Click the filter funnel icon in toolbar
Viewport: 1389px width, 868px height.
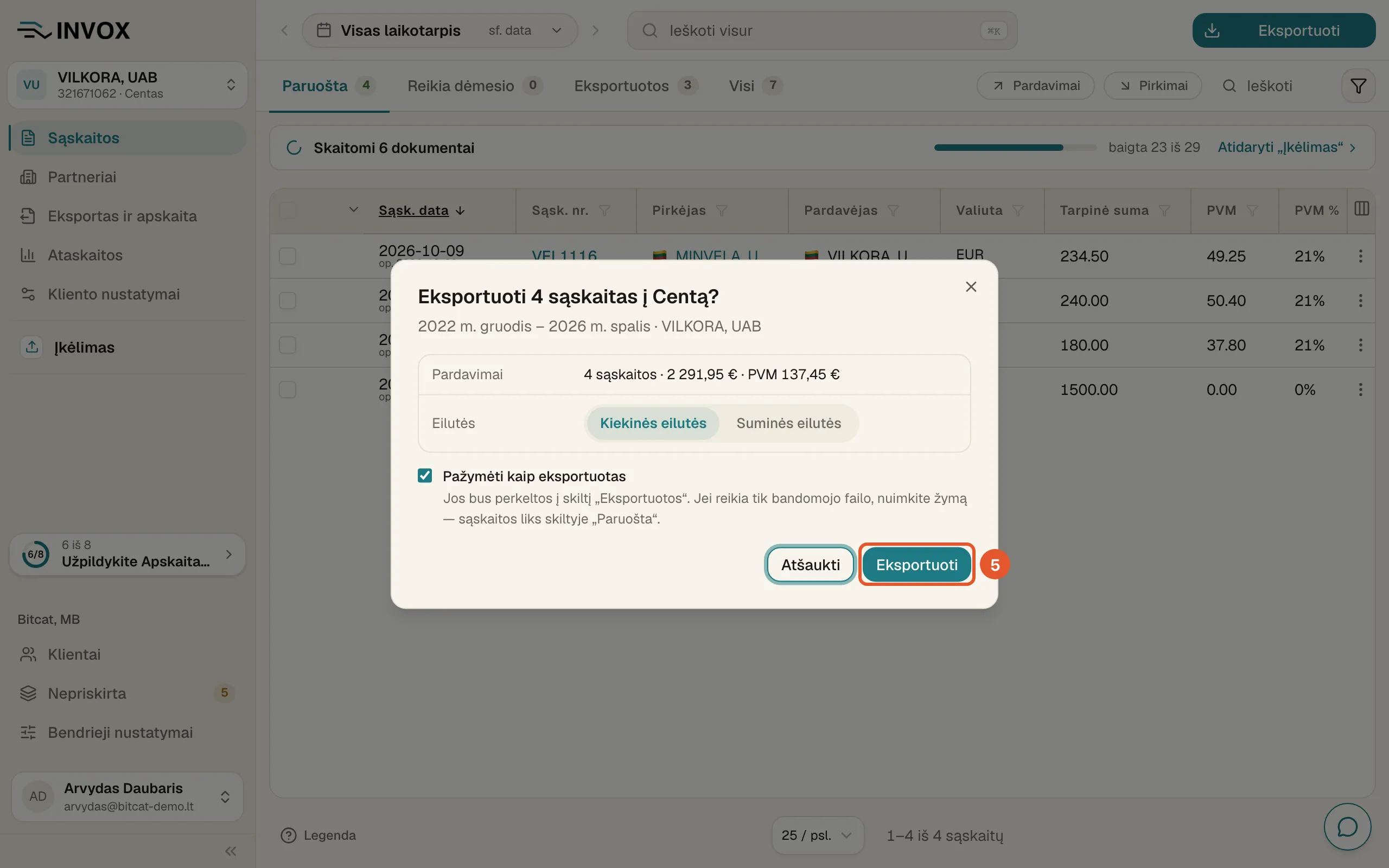click(1358, 86)
